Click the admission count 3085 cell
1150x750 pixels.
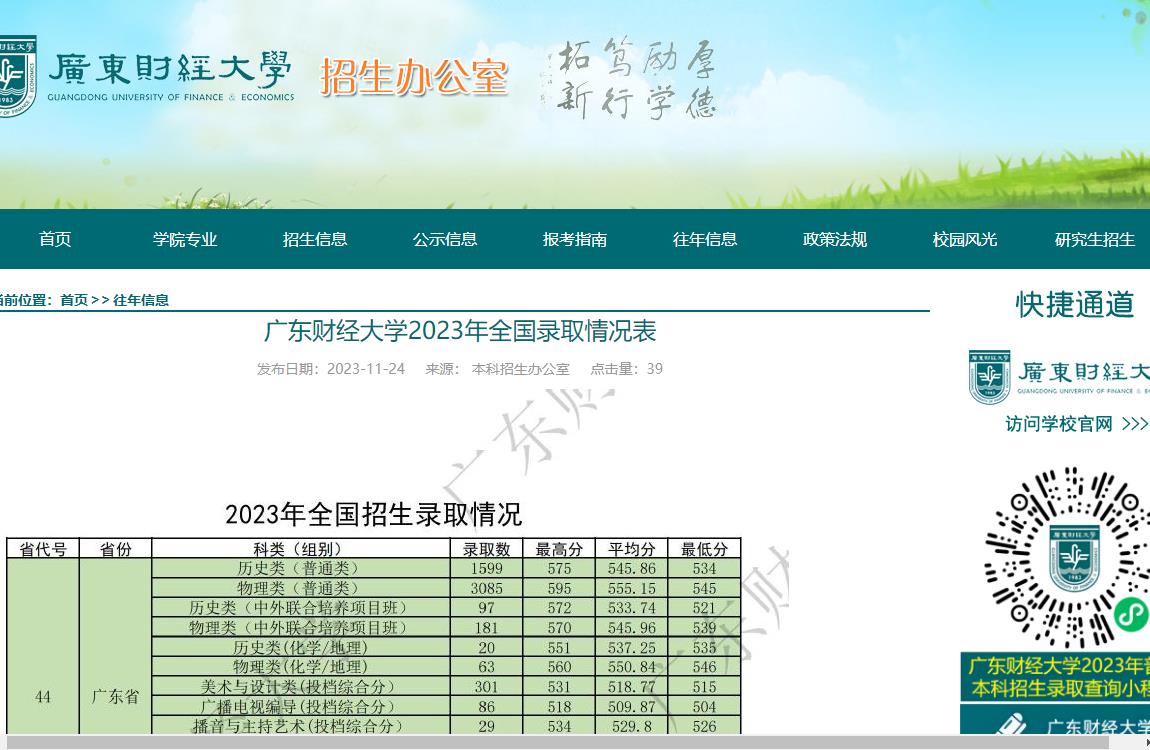tap(486, 588)
